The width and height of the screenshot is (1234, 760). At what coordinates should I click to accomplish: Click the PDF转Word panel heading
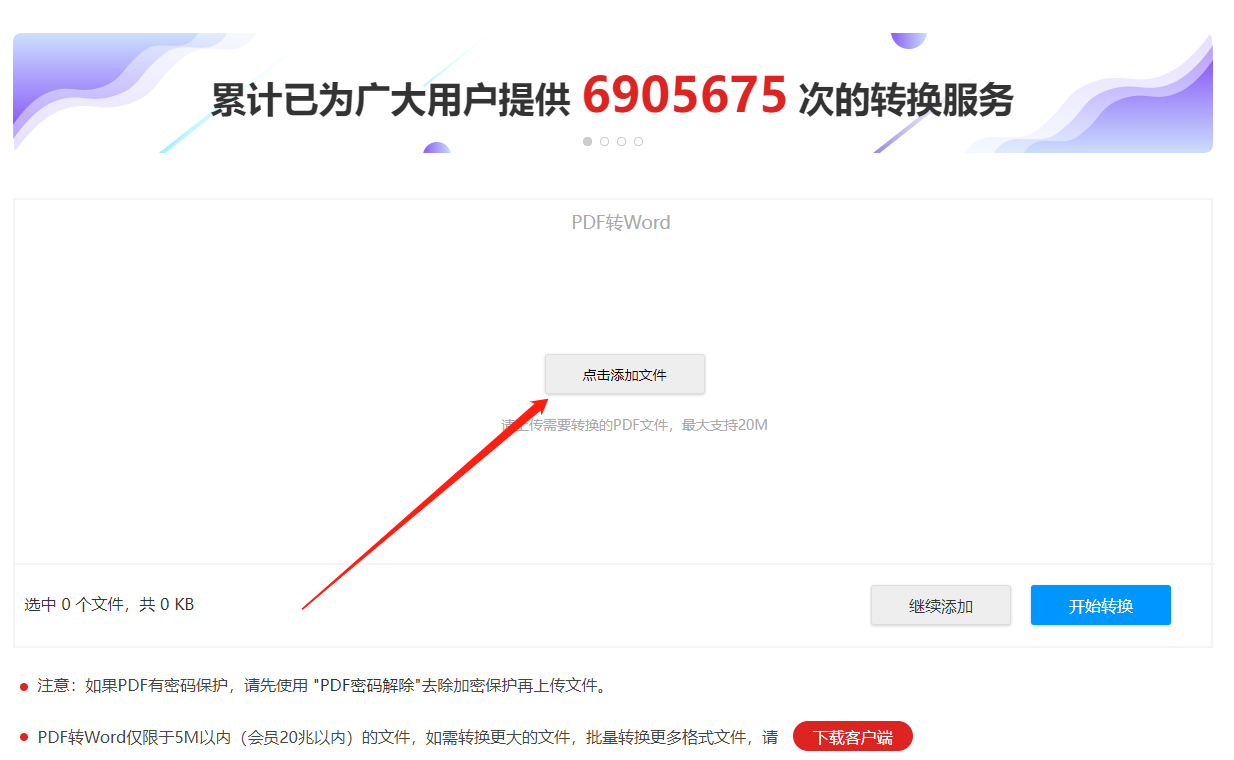click(x=621, y=222)
